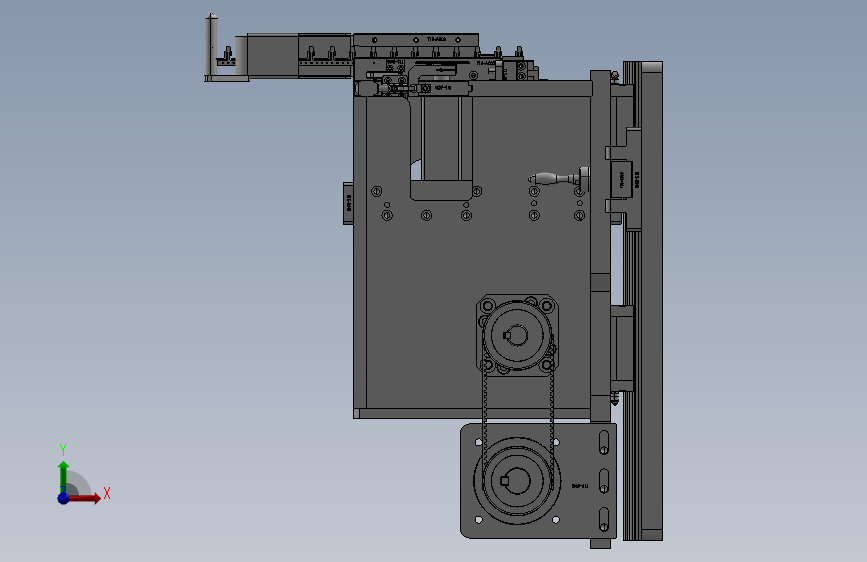Select the upper small belt pulley
This screenshot has height=562, width=867.
point(517,335)
